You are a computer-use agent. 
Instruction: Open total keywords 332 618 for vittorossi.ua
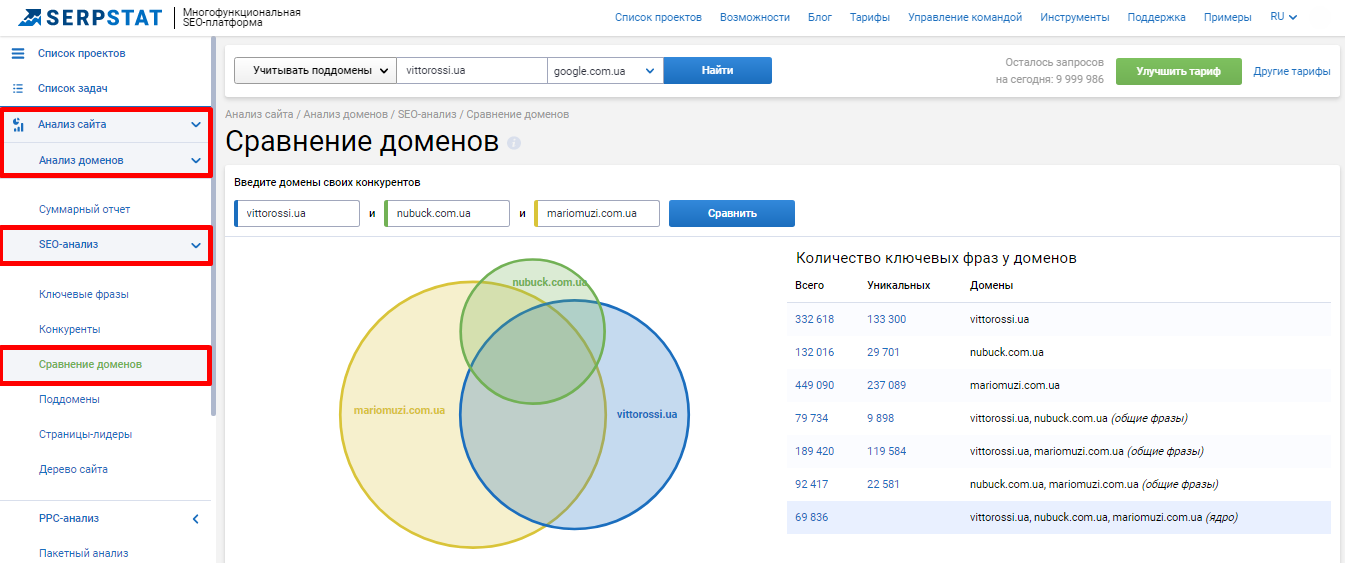tap(814, 319)
